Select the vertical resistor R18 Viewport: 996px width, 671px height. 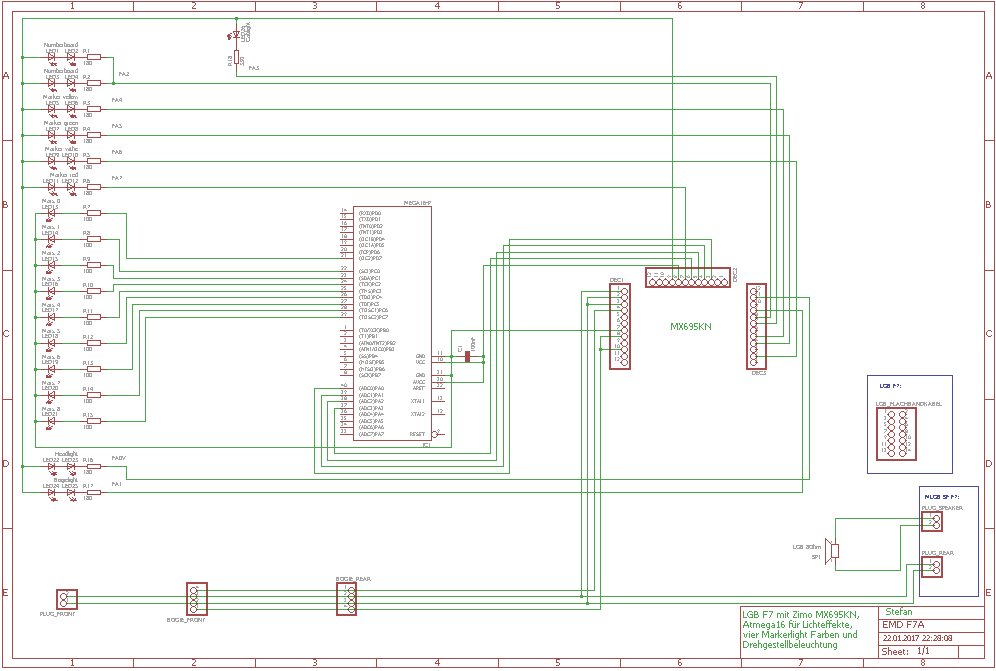point(236,58)
